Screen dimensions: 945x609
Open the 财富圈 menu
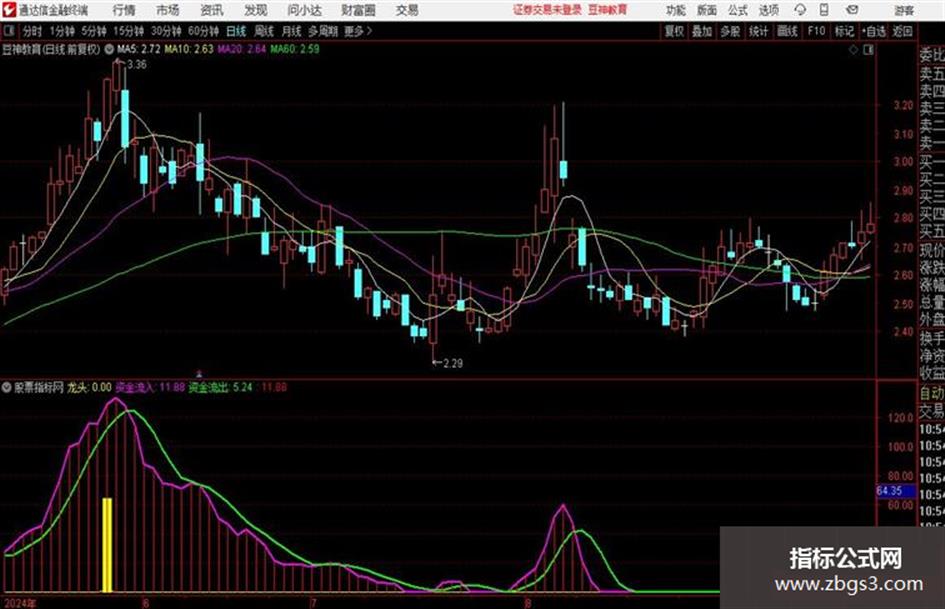358,10
